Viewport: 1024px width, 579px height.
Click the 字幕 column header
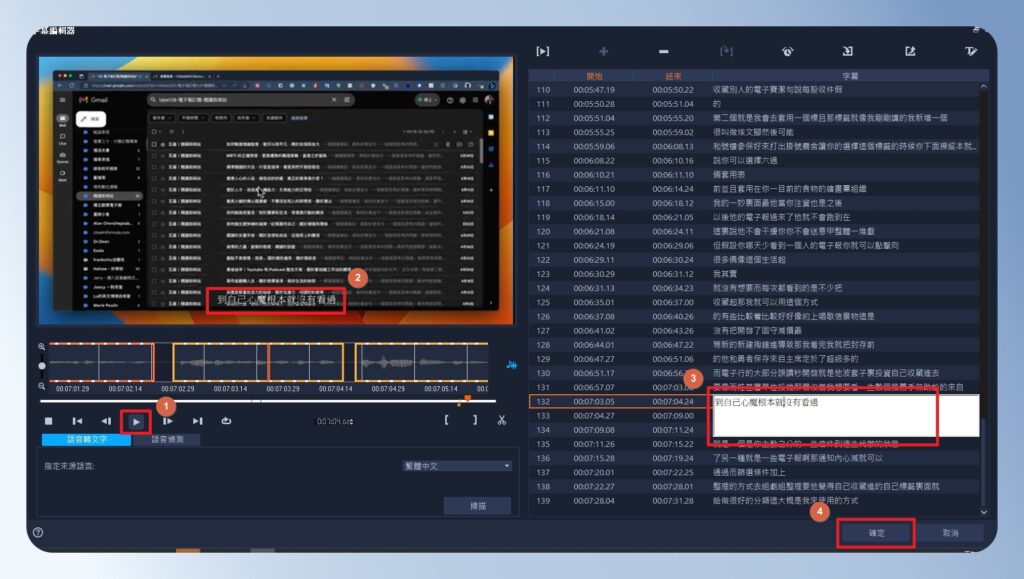coord(850,76)
